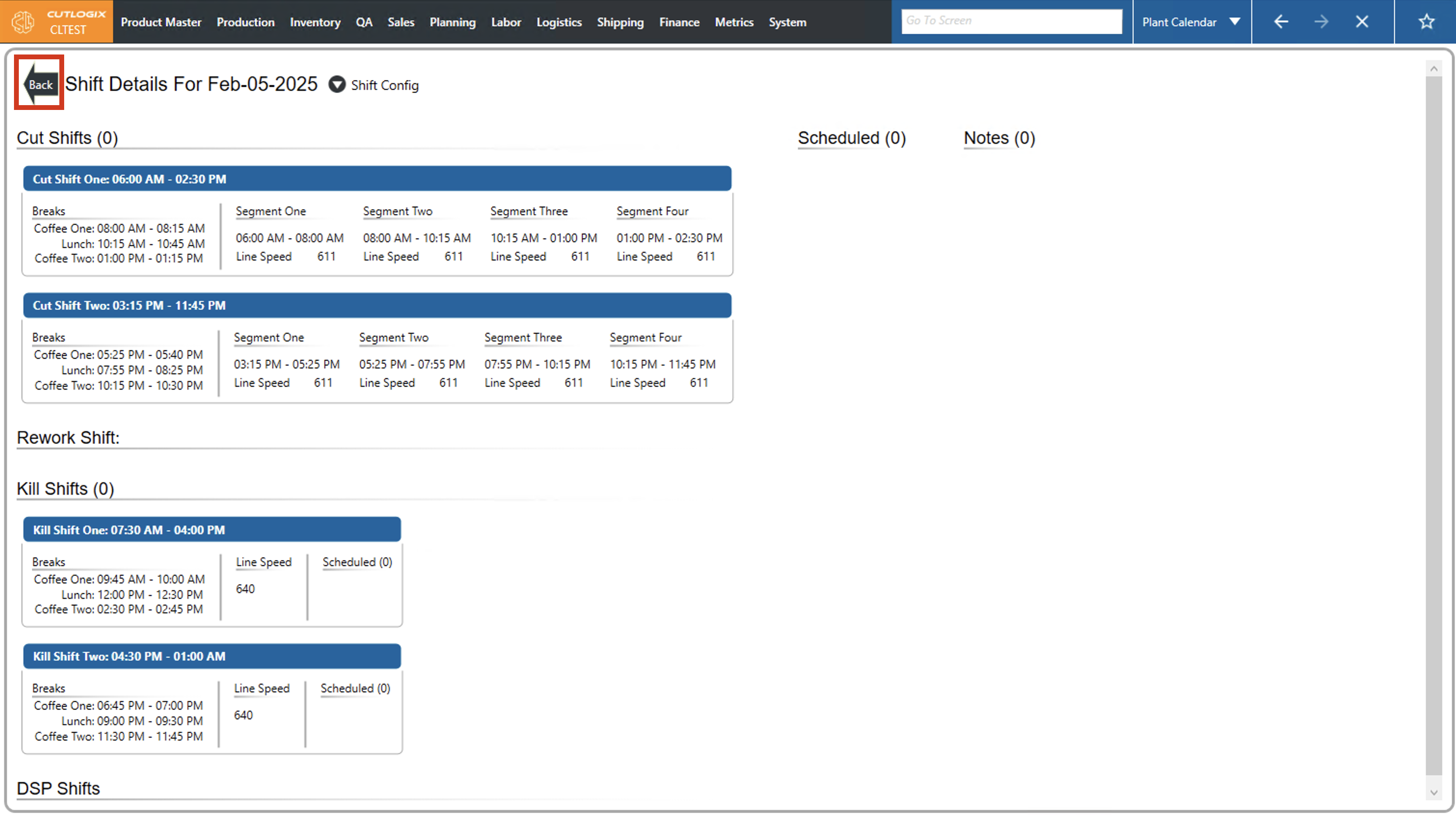Viewport: 1456px width, 815px height.
Task: Open the Production menu
Action: (x=245, y=22)
